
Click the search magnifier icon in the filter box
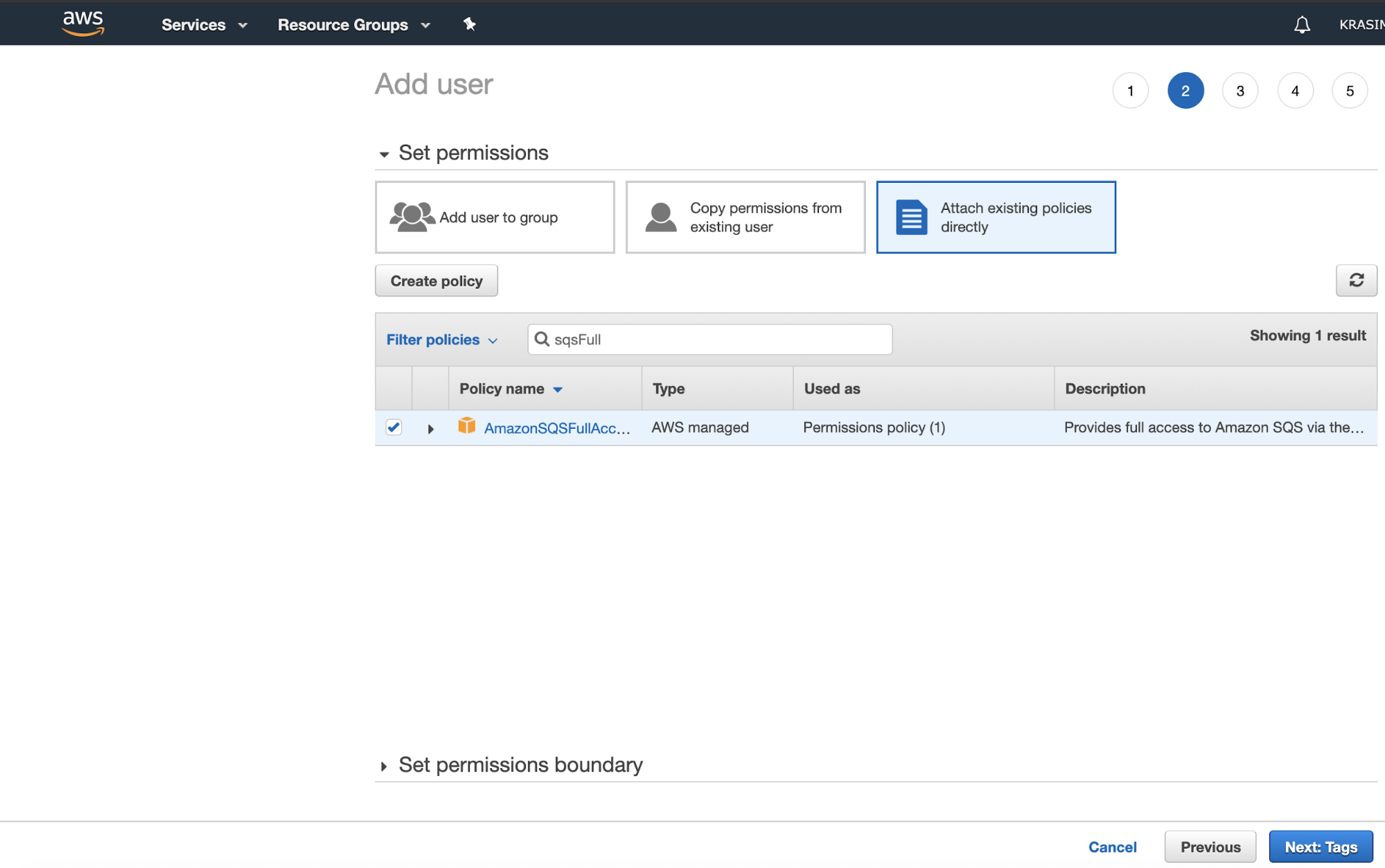pos(542,339)
